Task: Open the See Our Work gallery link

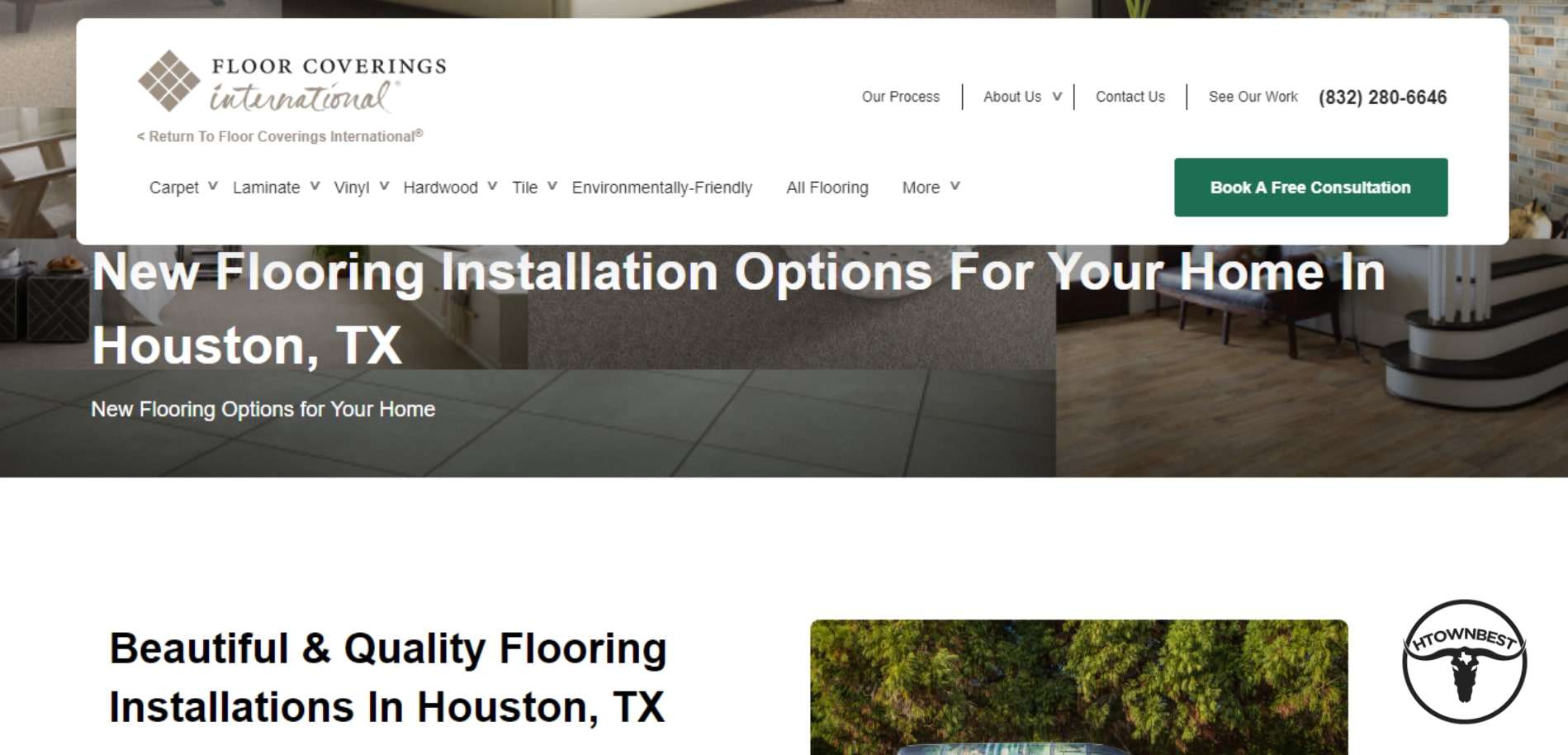Action: tap(1253, 97)
